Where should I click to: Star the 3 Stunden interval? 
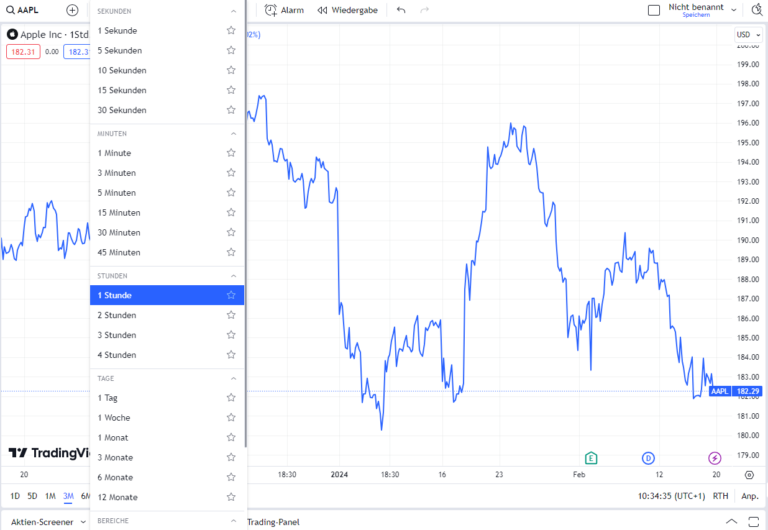pos(231,335)
